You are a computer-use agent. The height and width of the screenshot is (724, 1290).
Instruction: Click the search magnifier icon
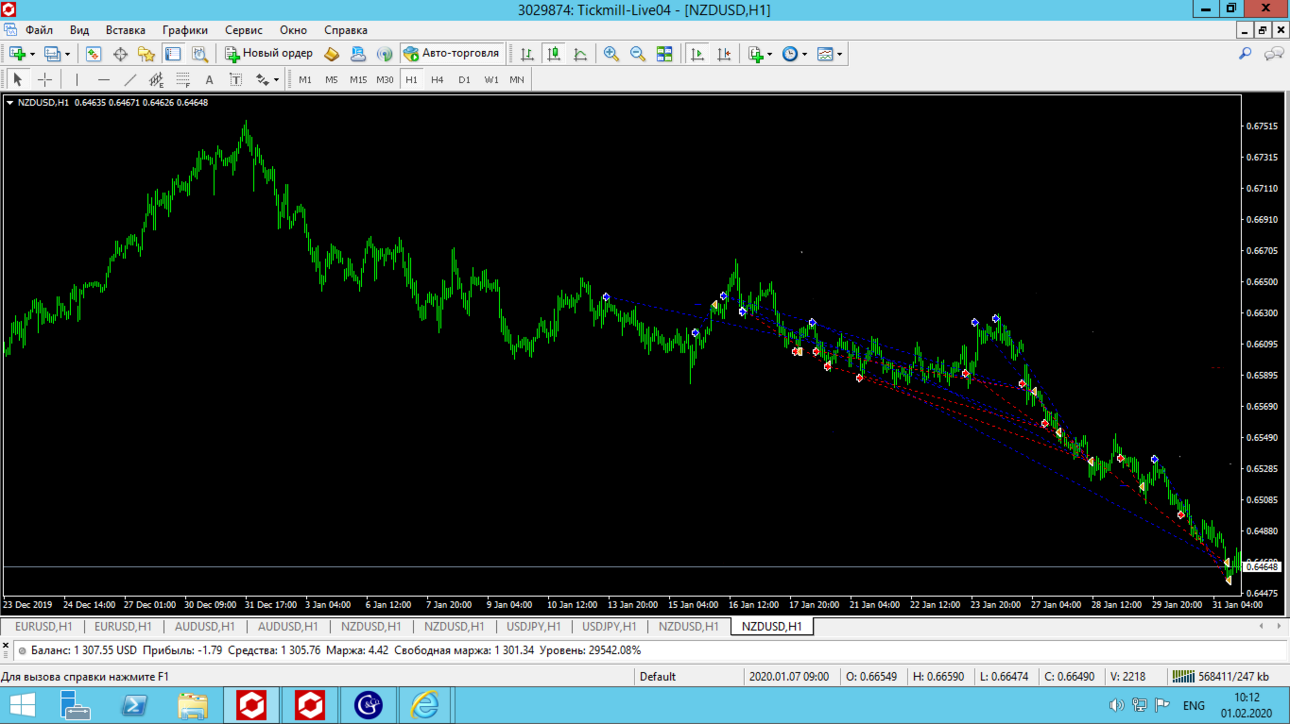1245,54
